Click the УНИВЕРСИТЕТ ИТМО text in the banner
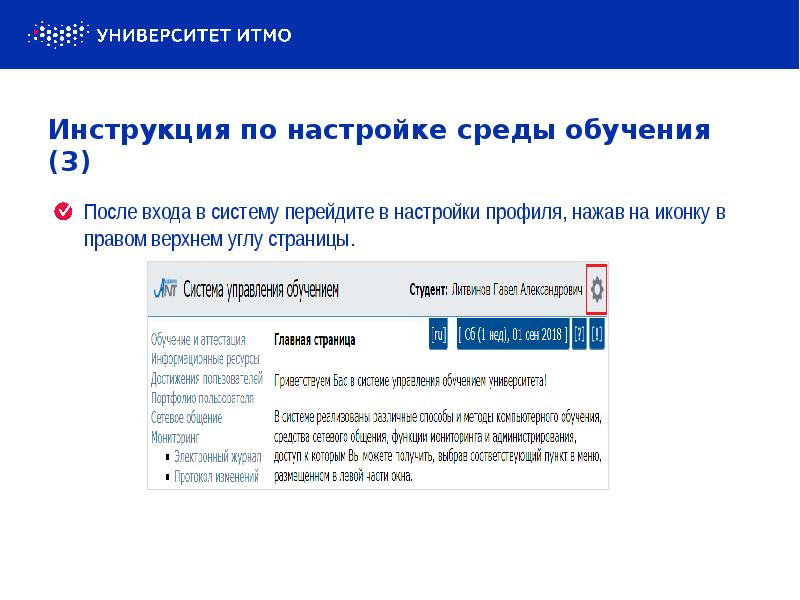 (194, 35)
